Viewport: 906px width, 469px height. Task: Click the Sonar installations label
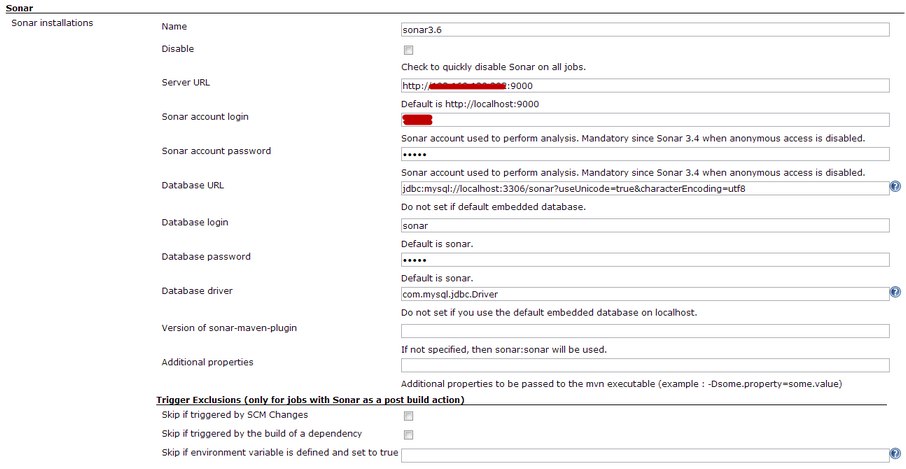tap(52, 23)
